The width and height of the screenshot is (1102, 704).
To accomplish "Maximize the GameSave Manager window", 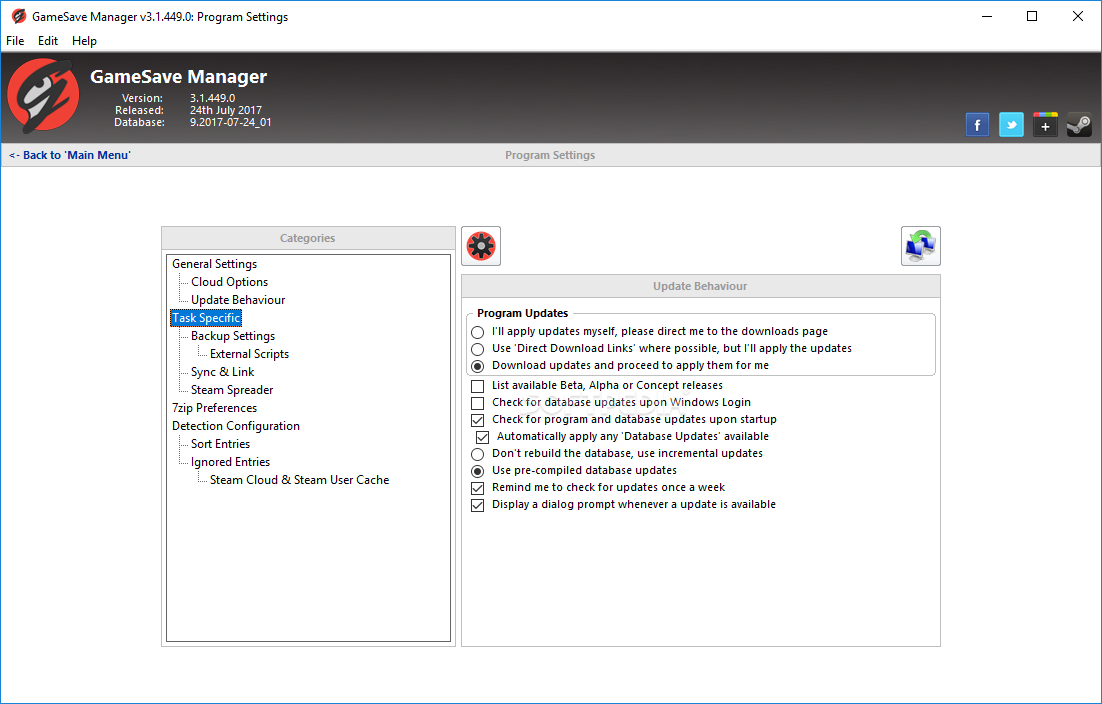I will point(1032,16).
